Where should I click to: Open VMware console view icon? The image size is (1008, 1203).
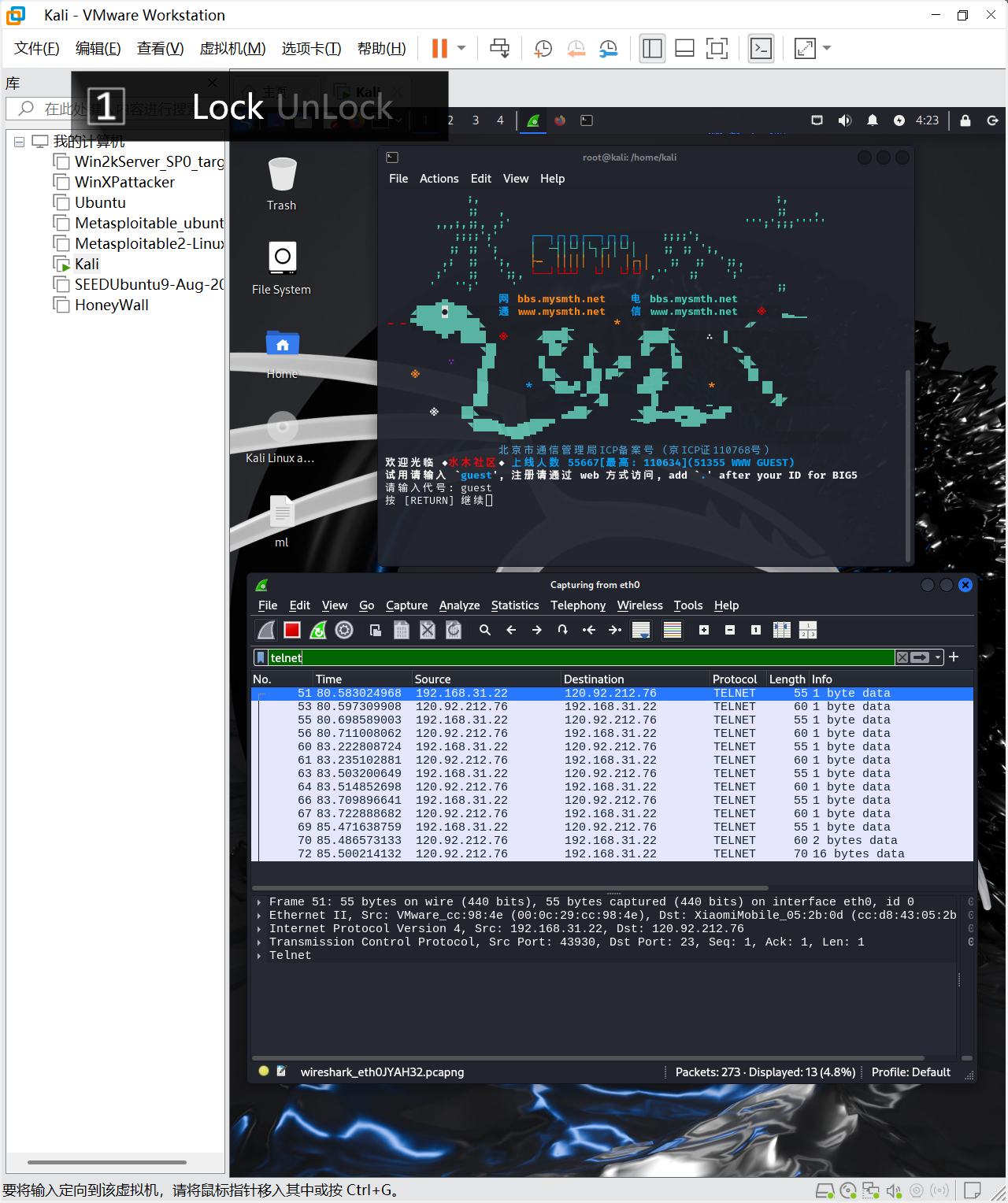[761, 48]
